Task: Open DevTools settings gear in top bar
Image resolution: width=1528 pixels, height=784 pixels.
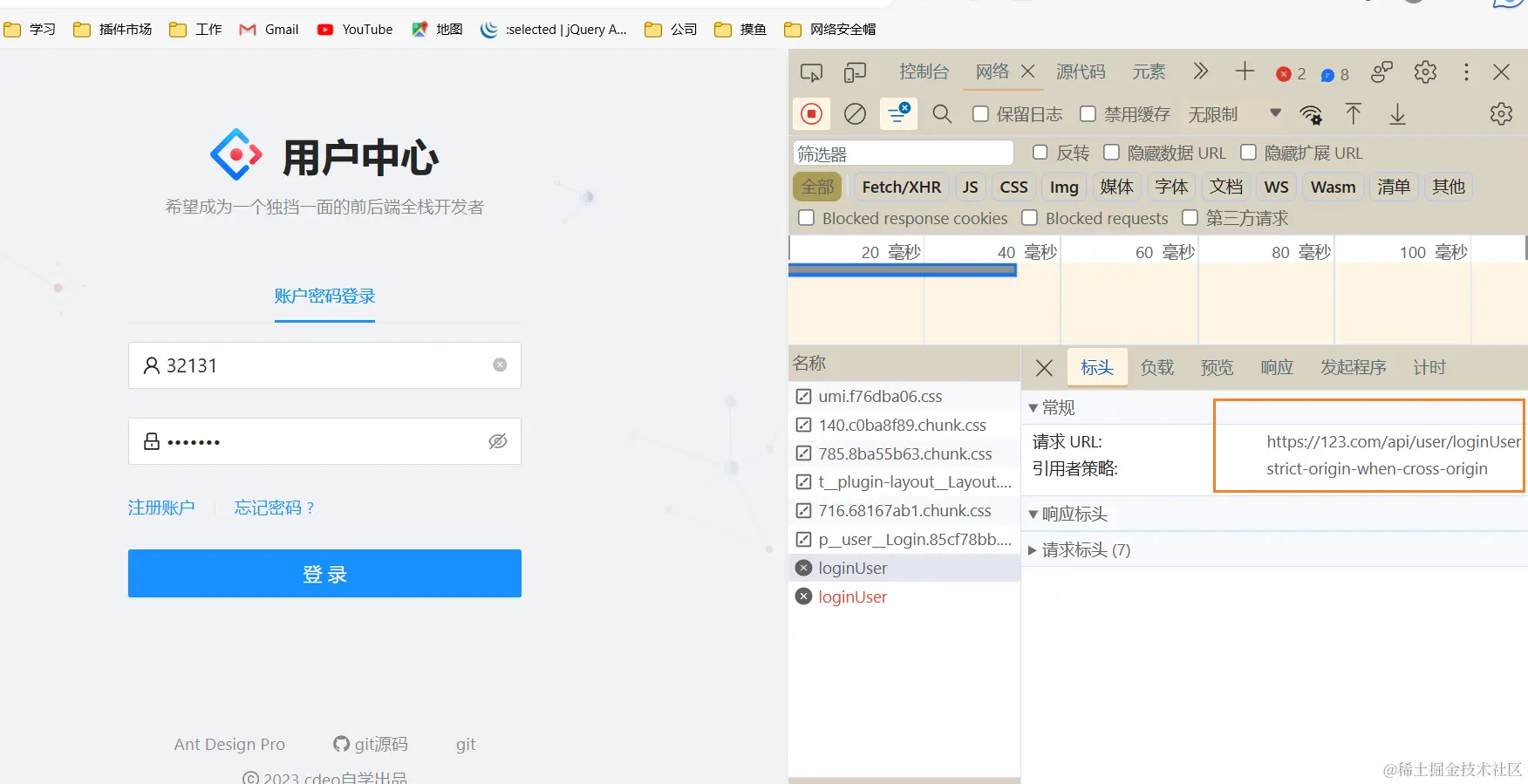Action: 1425,72
